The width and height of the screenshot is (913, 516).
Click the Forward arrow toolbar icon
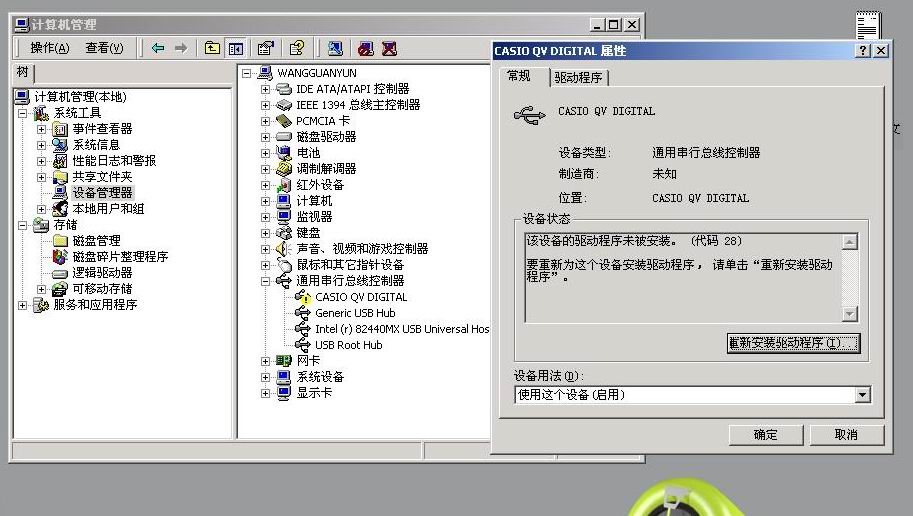click(181, 48)
